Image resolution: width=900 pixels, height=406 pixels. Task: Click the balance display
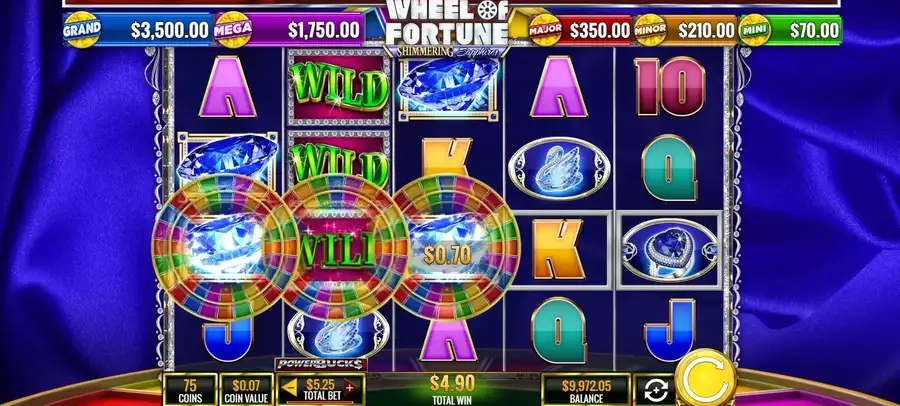(586, 389)
